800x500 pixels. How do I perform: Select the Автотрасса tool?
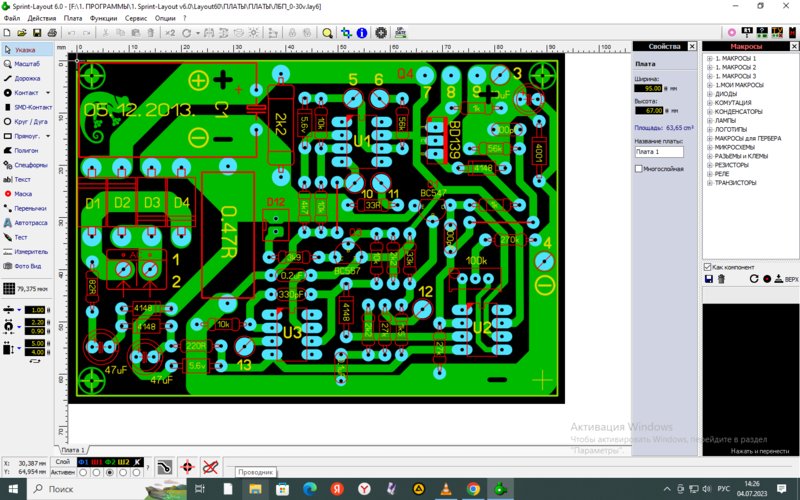pyautogui.click(x=27, y=222)
